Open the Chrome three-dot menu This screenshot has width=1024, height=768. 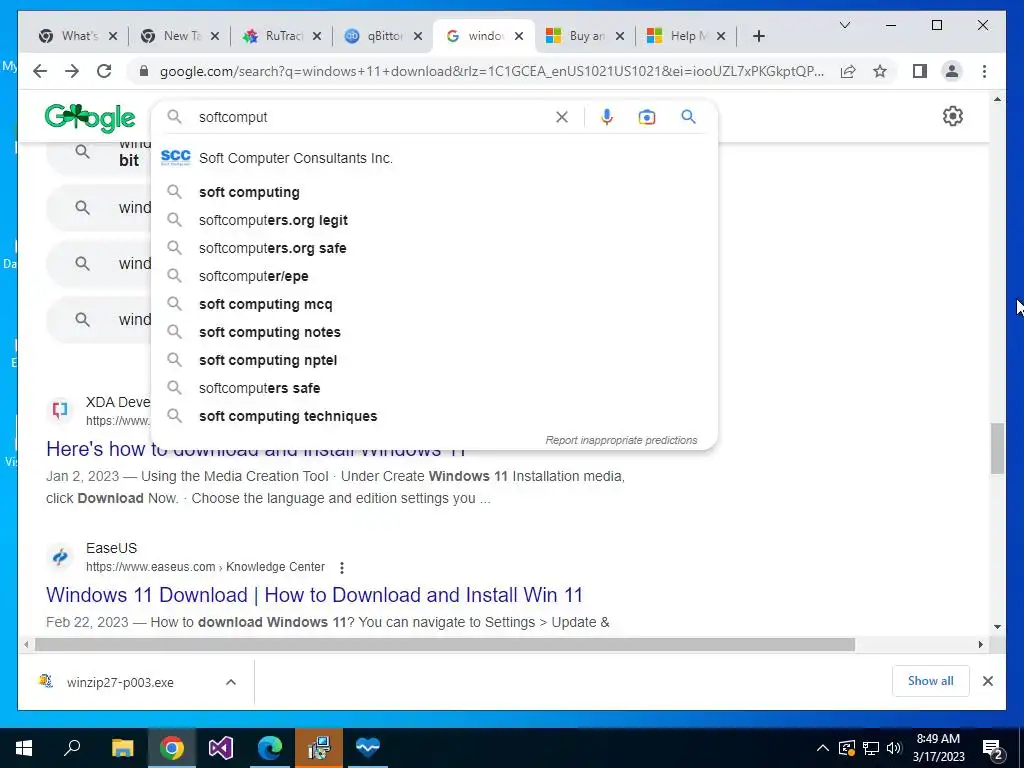coord(984,71)
